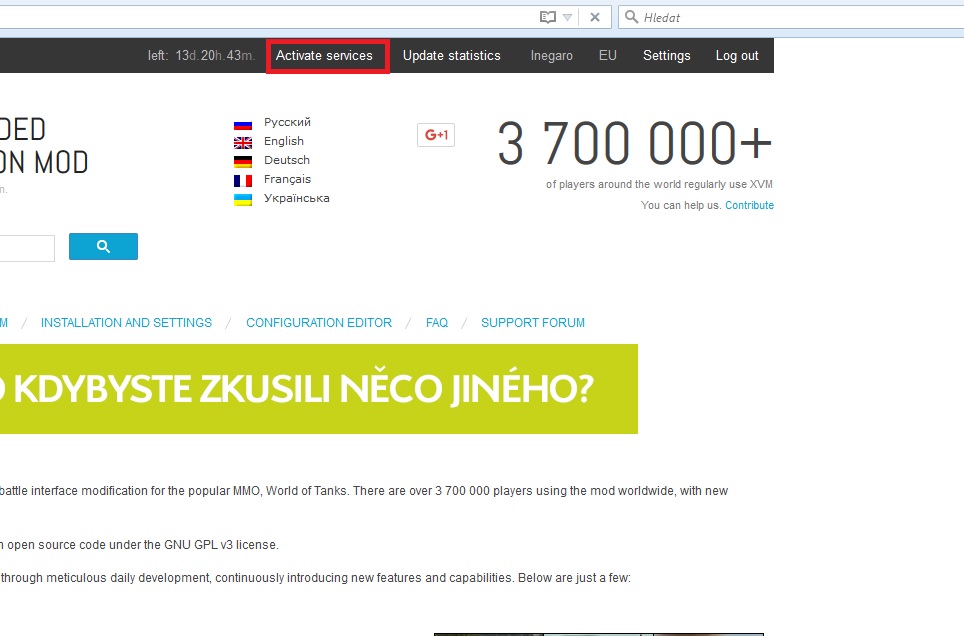Click the green Kdybyste zkusili banner

point(318,389)
